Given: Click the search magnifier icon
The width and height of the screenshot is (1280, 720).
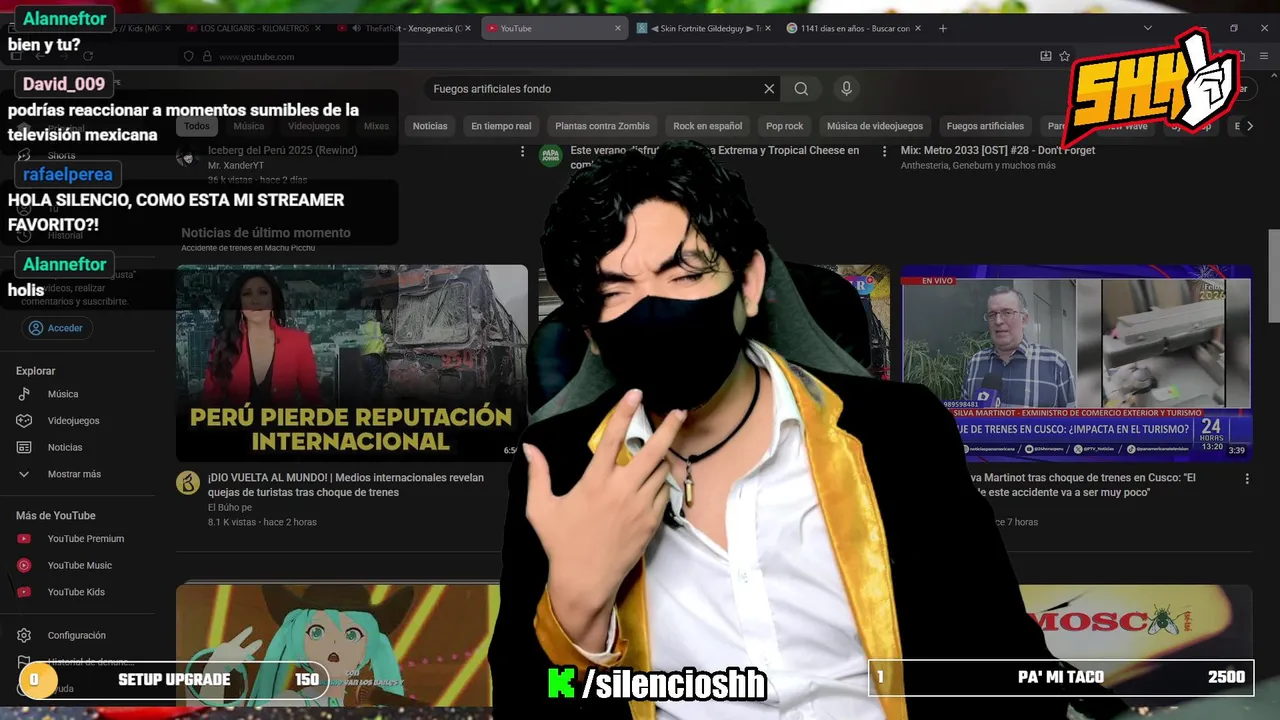Looking at the screenshot, I should [x=801, y=89].
